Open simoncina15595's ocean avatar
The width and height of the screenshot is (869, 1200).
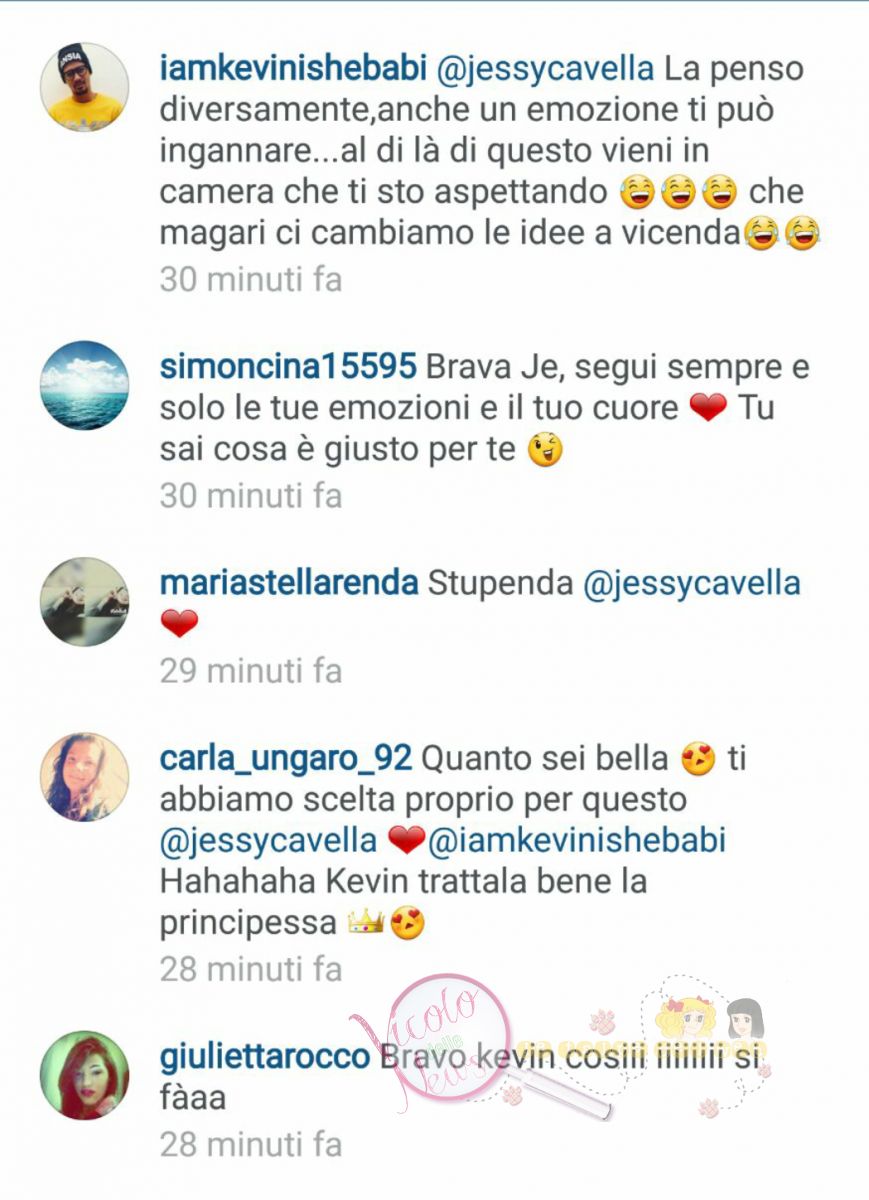[84, 385]
